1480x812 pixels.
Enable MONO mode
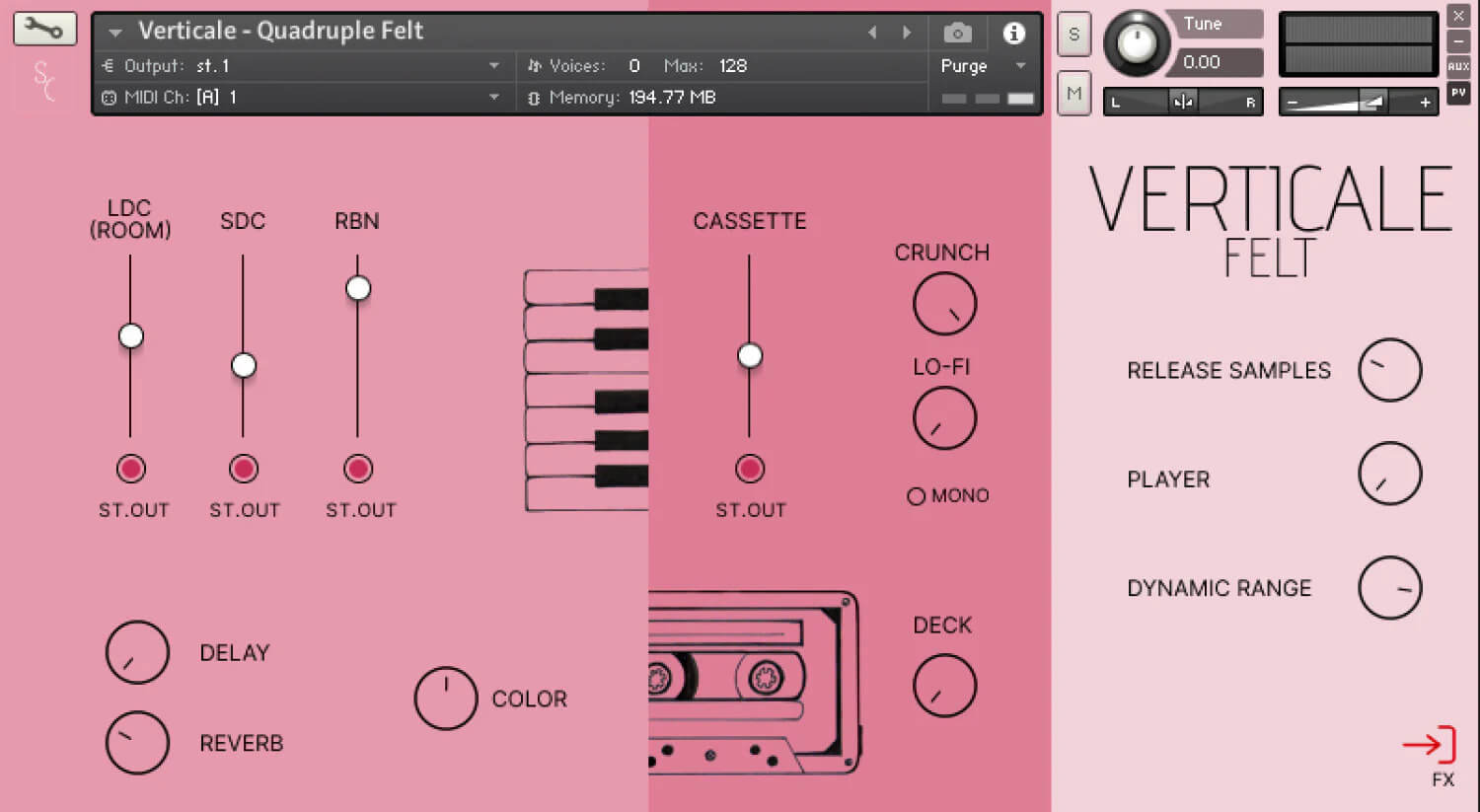tap(916, 495)
